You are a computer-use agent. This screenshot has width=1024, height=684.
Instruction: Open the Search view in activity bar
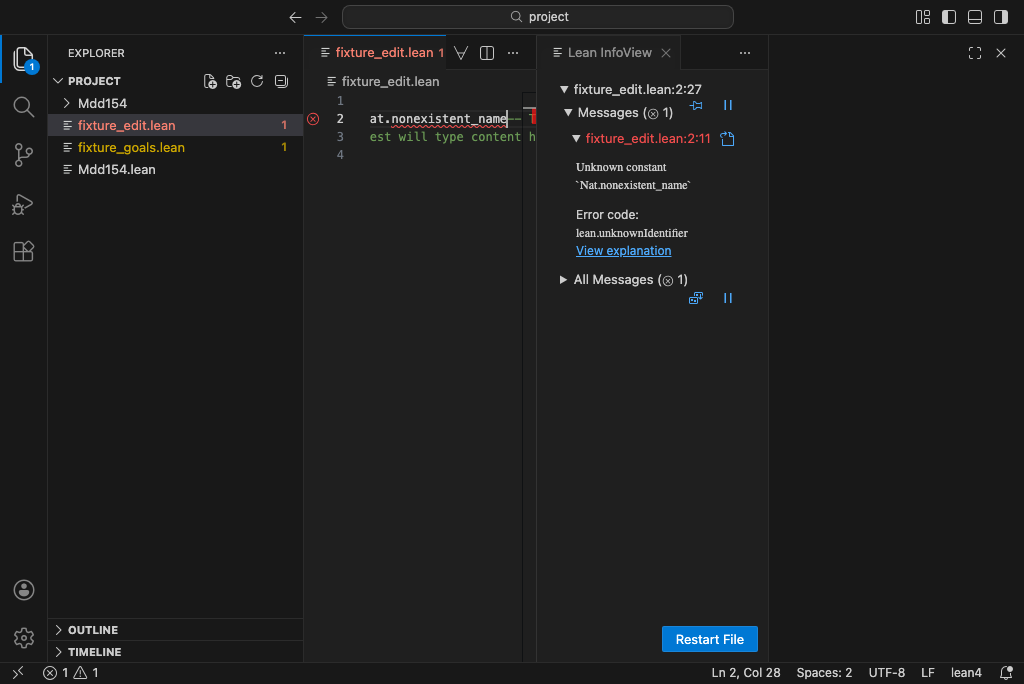coord(23,107)
